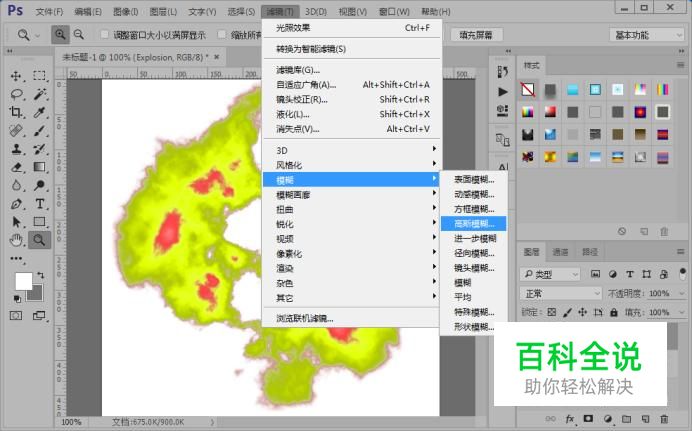The image size is (692, 431).
Task: Select the Zoom tool in toolbox
Action: 39,240
